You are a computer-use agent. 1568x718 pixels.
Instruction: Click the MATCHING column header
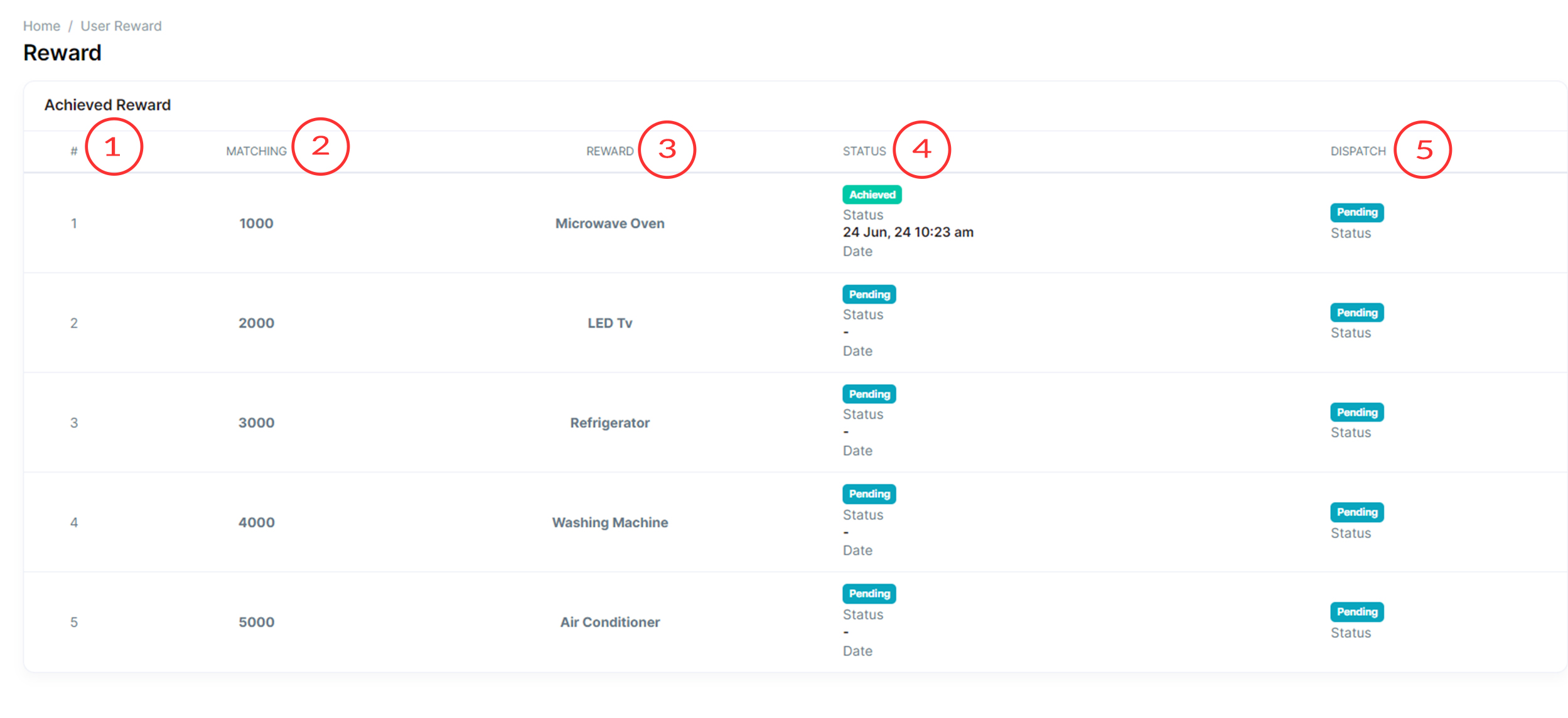pyautogui.click(x=256, y=151)
